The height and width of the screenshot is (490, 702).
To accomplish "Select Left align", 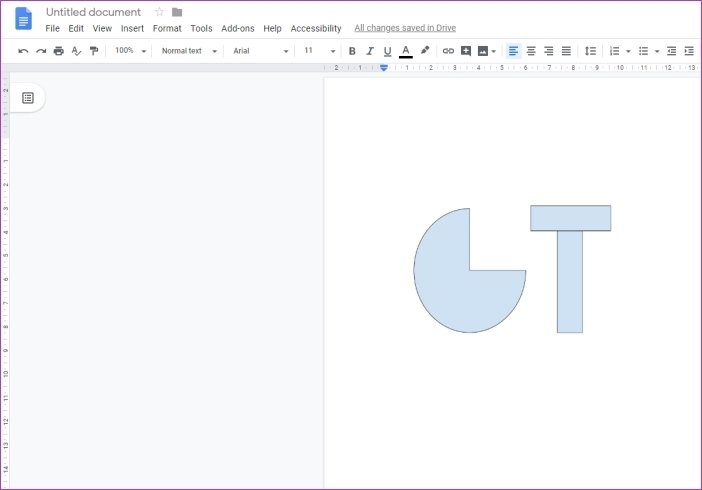I will click(514, 51).
